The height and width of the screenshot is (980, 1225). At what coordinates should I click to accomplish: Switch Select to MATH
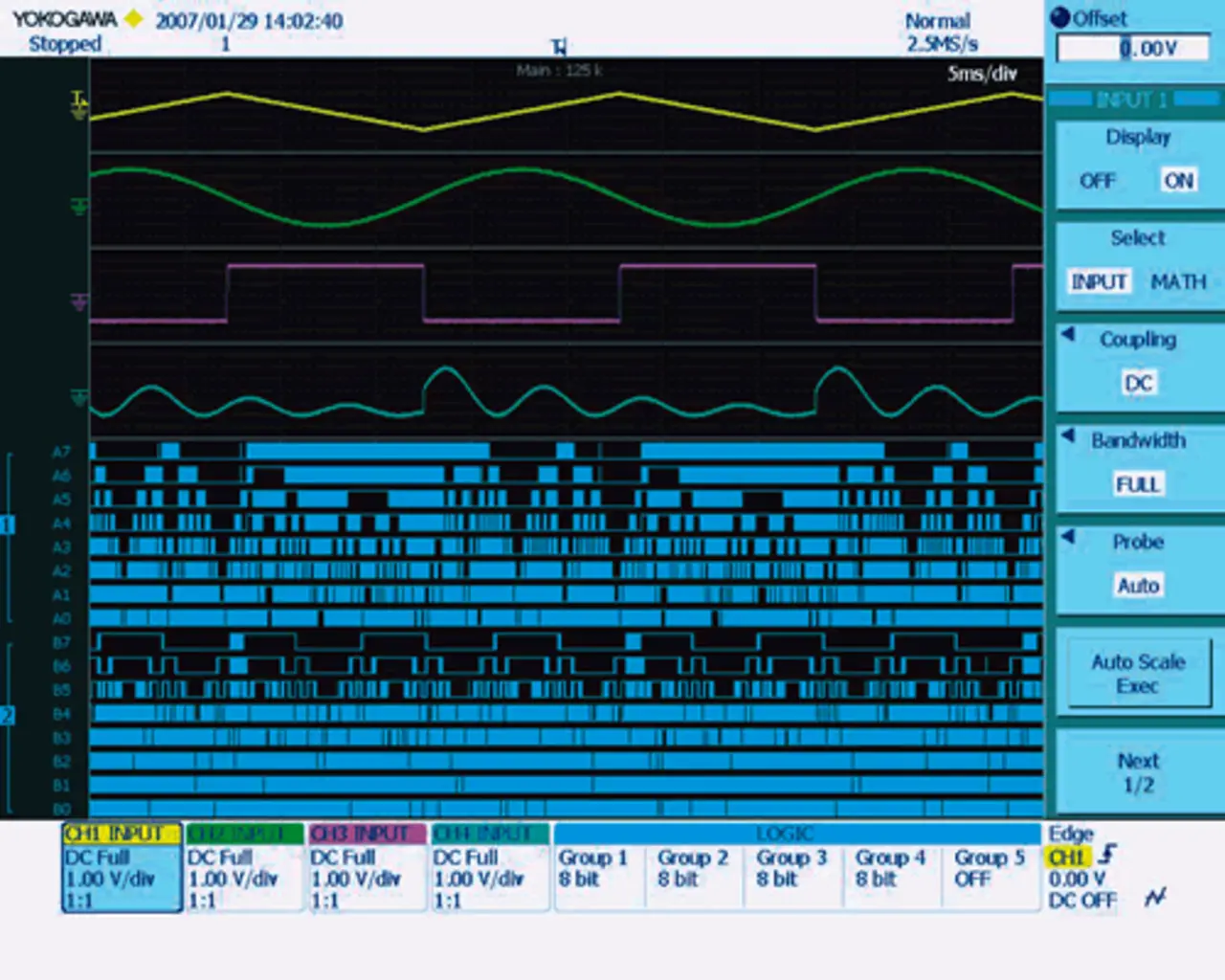pos(1178,282)
